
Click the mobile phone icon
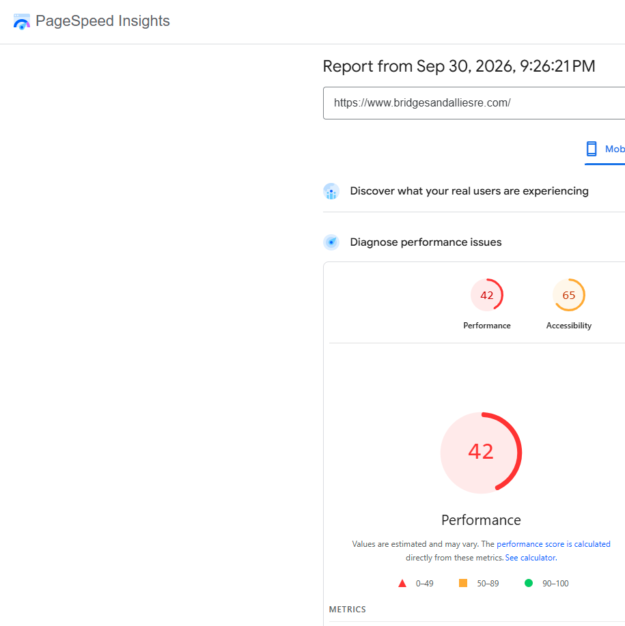pyautogui.click(x=591, y=149)
